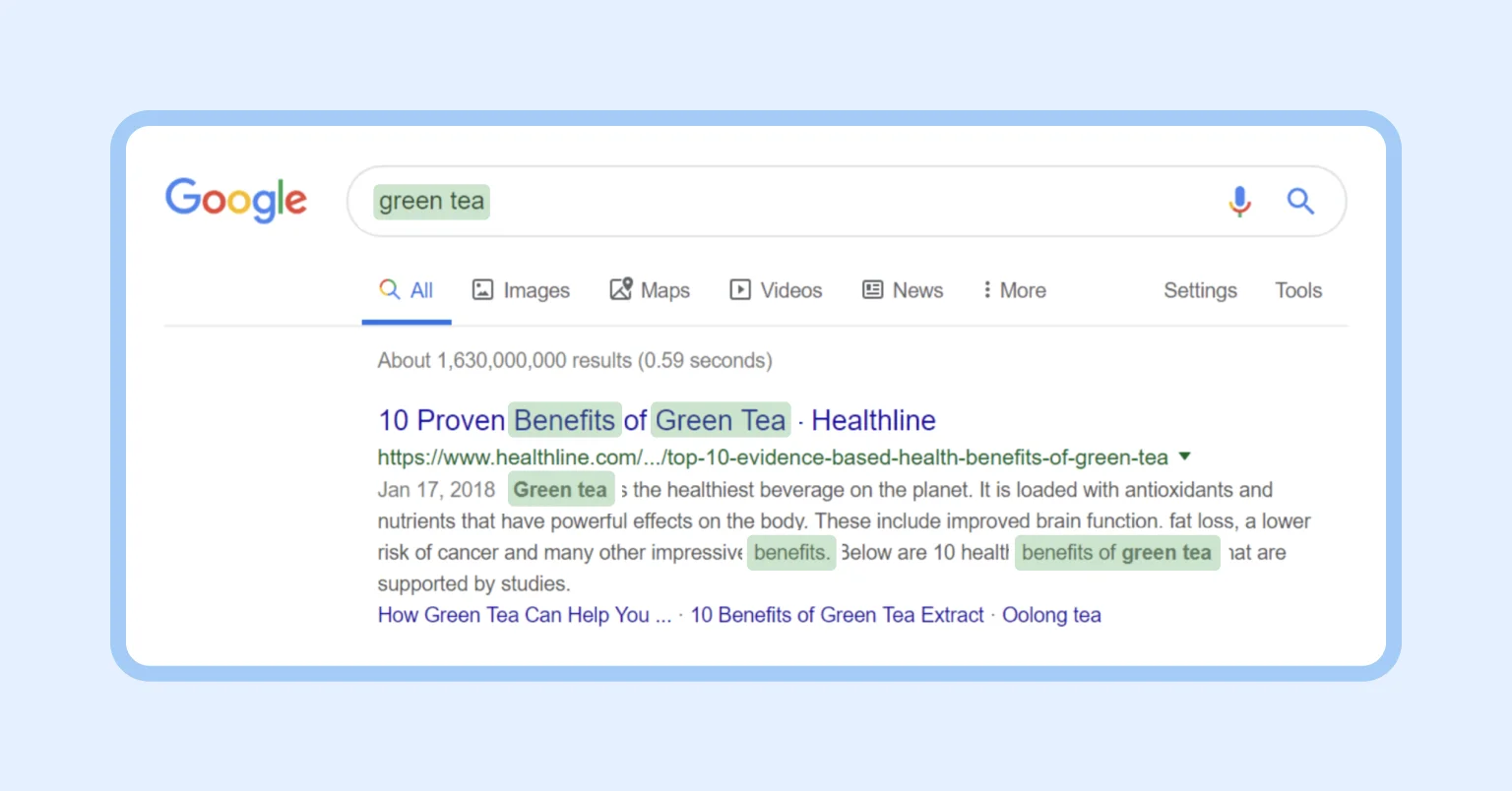
Task: Switch to the Images tab
Action: click(x=522, y=290)
